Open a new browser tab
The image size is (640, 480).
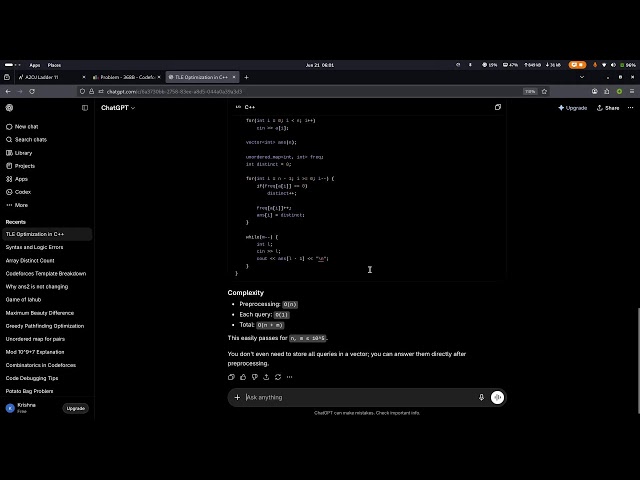(x=246, y=77)
